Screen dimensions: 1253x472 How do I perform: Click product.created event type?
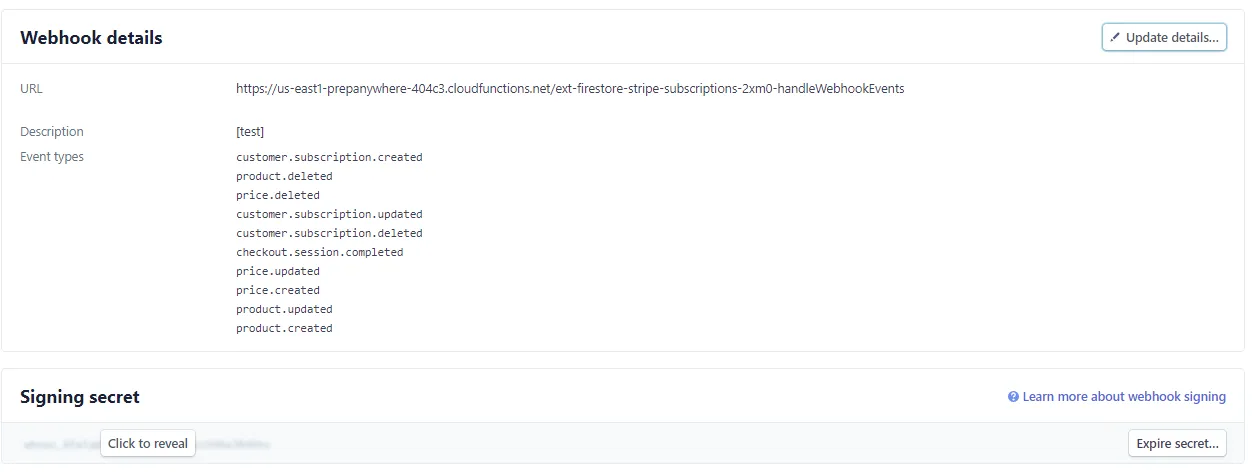pos(284,328)
